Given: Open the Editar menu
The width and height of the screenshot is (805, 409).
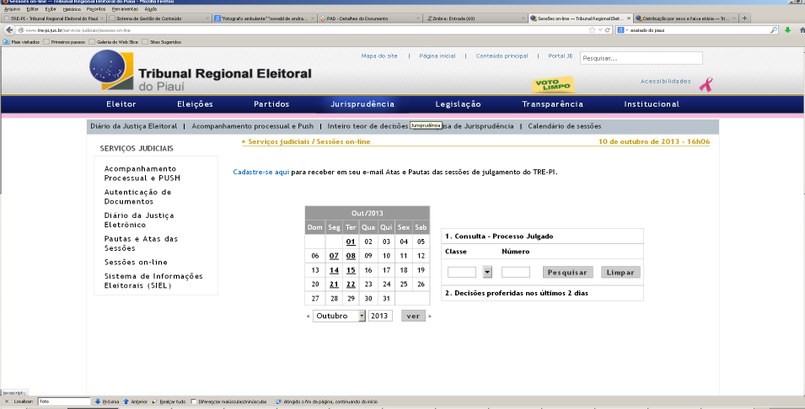Looking at the screenshot, I should (x=32, y=9).
